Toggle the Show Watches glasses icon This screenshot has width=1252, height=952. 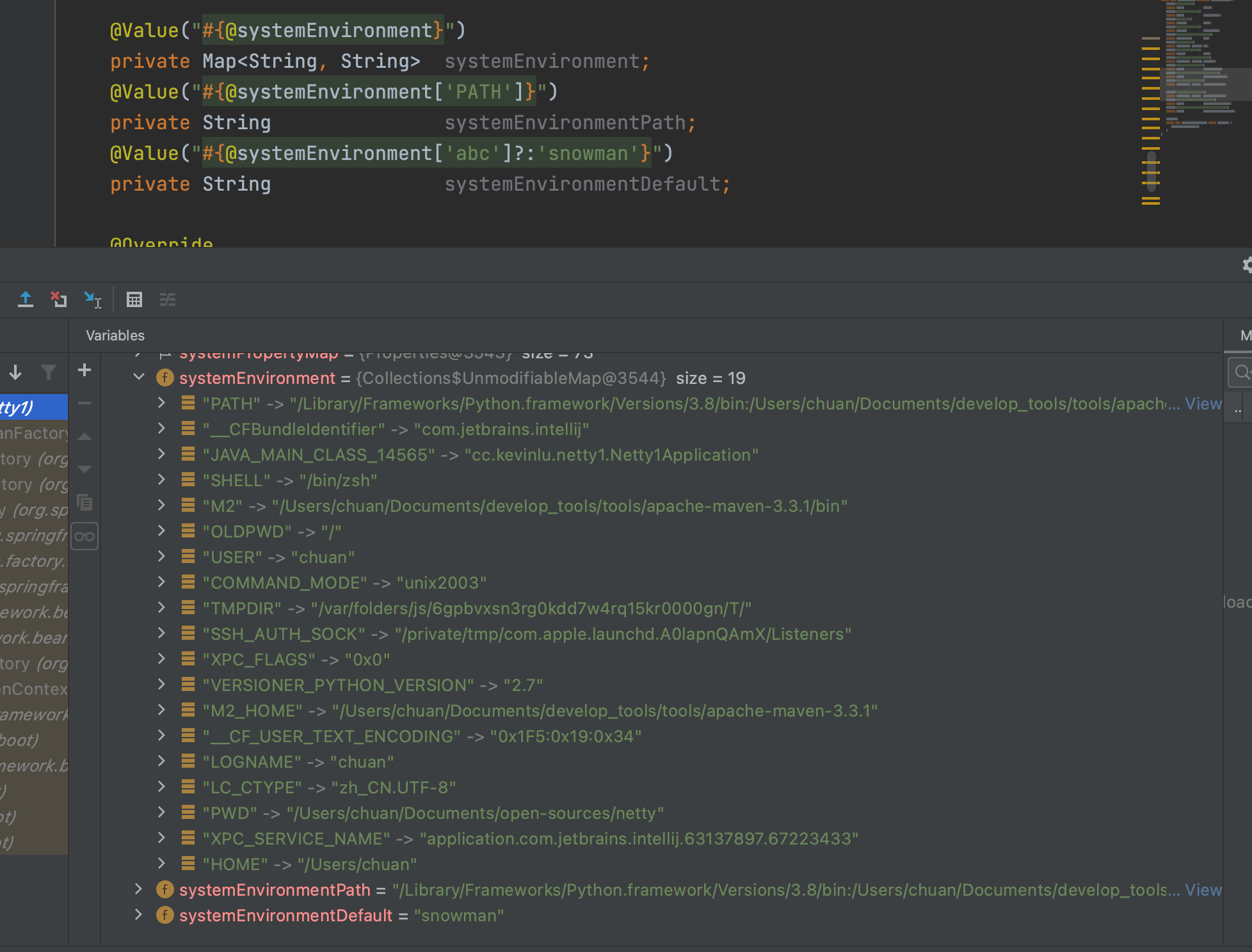84,536
